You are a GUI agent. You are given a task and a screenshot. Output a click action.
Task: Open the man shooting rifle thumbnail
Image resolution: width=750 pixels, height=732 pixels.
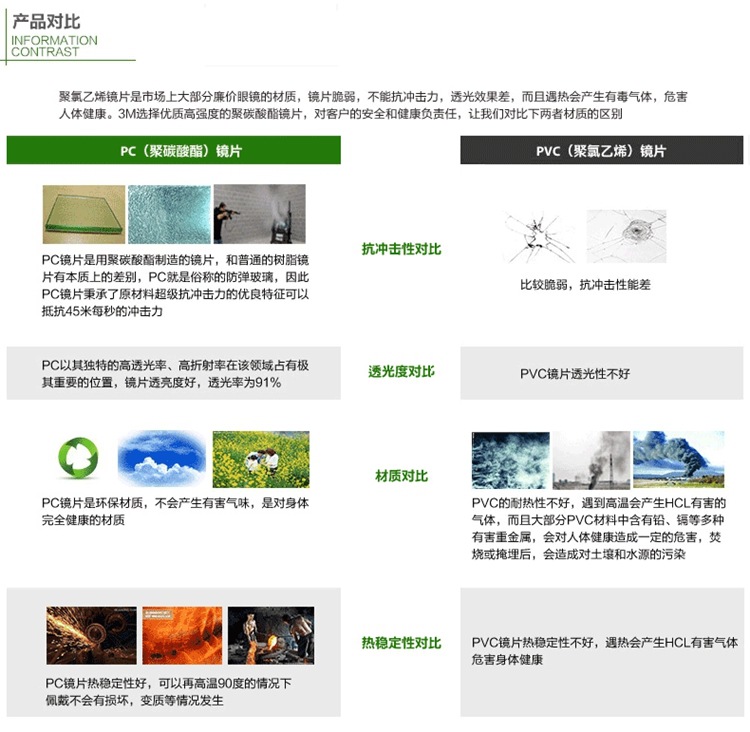260,214
